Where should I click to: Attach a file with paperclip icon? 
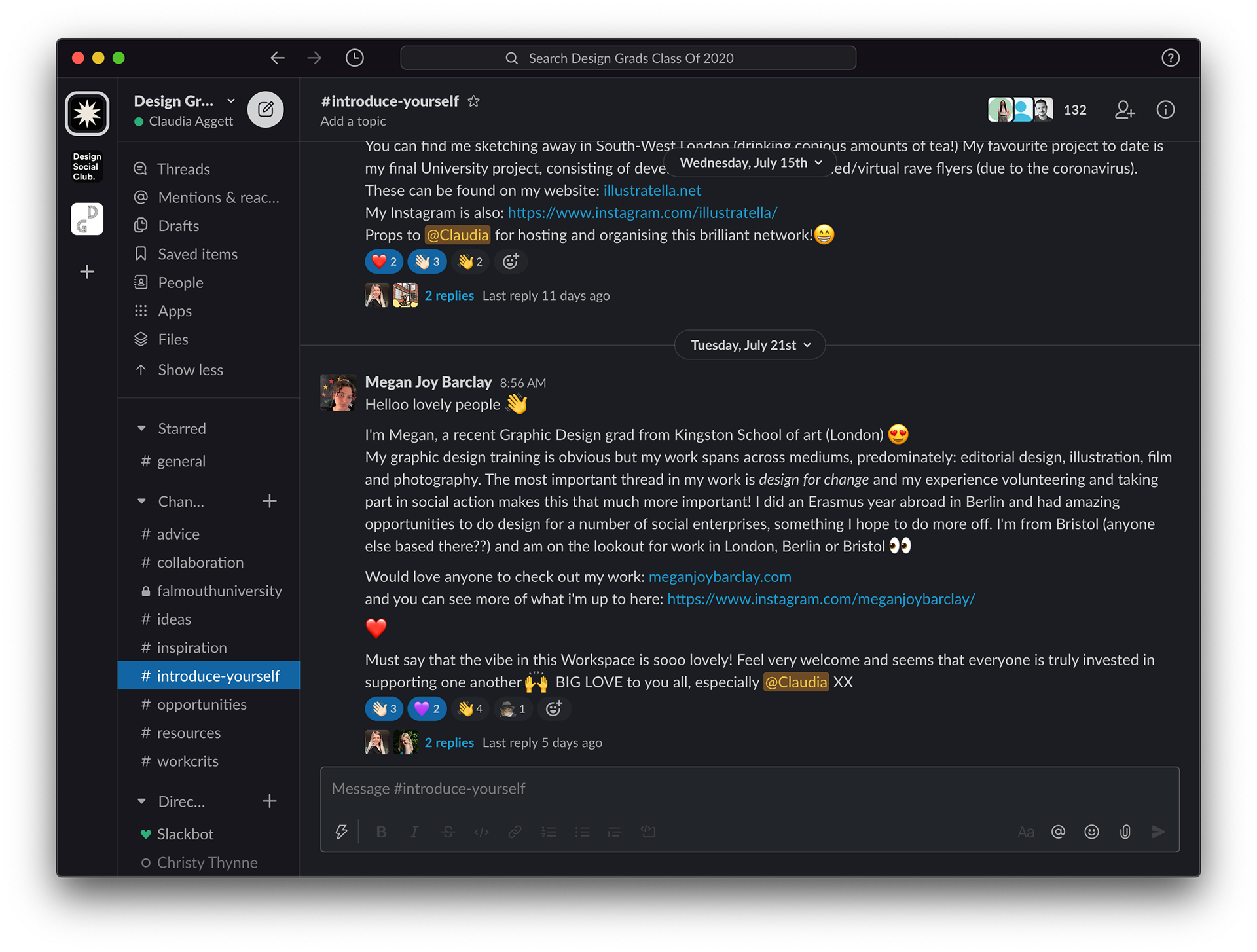coord(1125,832)
